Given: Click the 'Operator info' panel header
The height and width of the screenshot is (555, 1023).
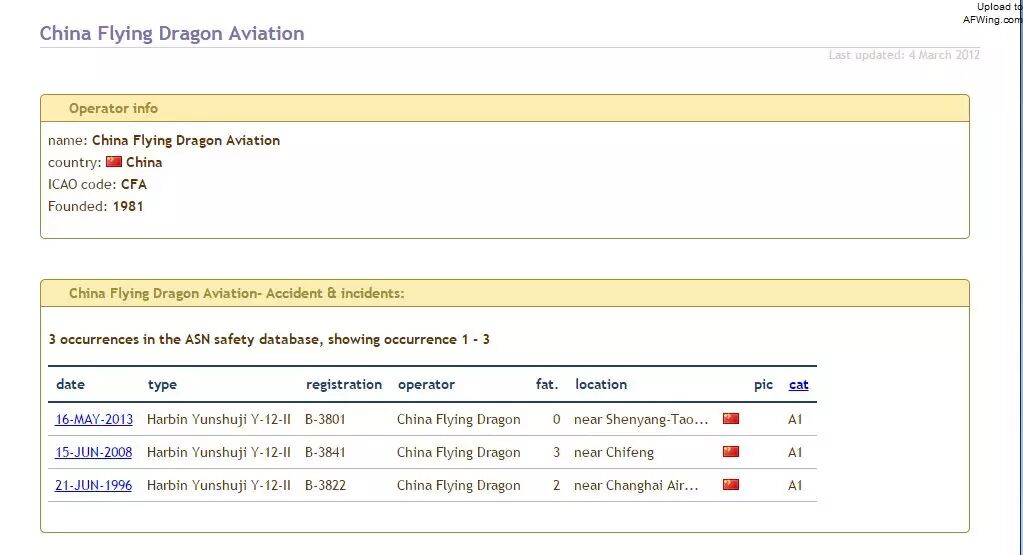Looking at the screenshot, I should tap(505, 108).
